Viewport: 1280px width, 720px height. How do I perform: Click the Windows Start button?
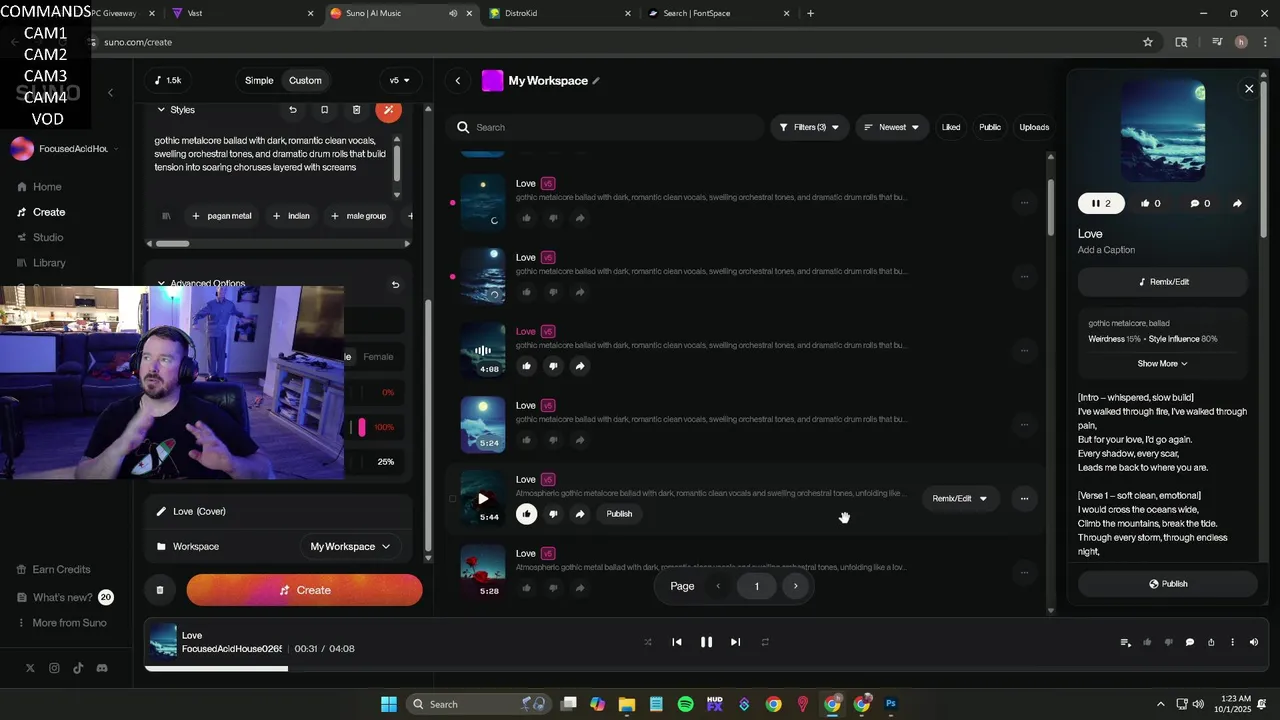coord(388,704)
